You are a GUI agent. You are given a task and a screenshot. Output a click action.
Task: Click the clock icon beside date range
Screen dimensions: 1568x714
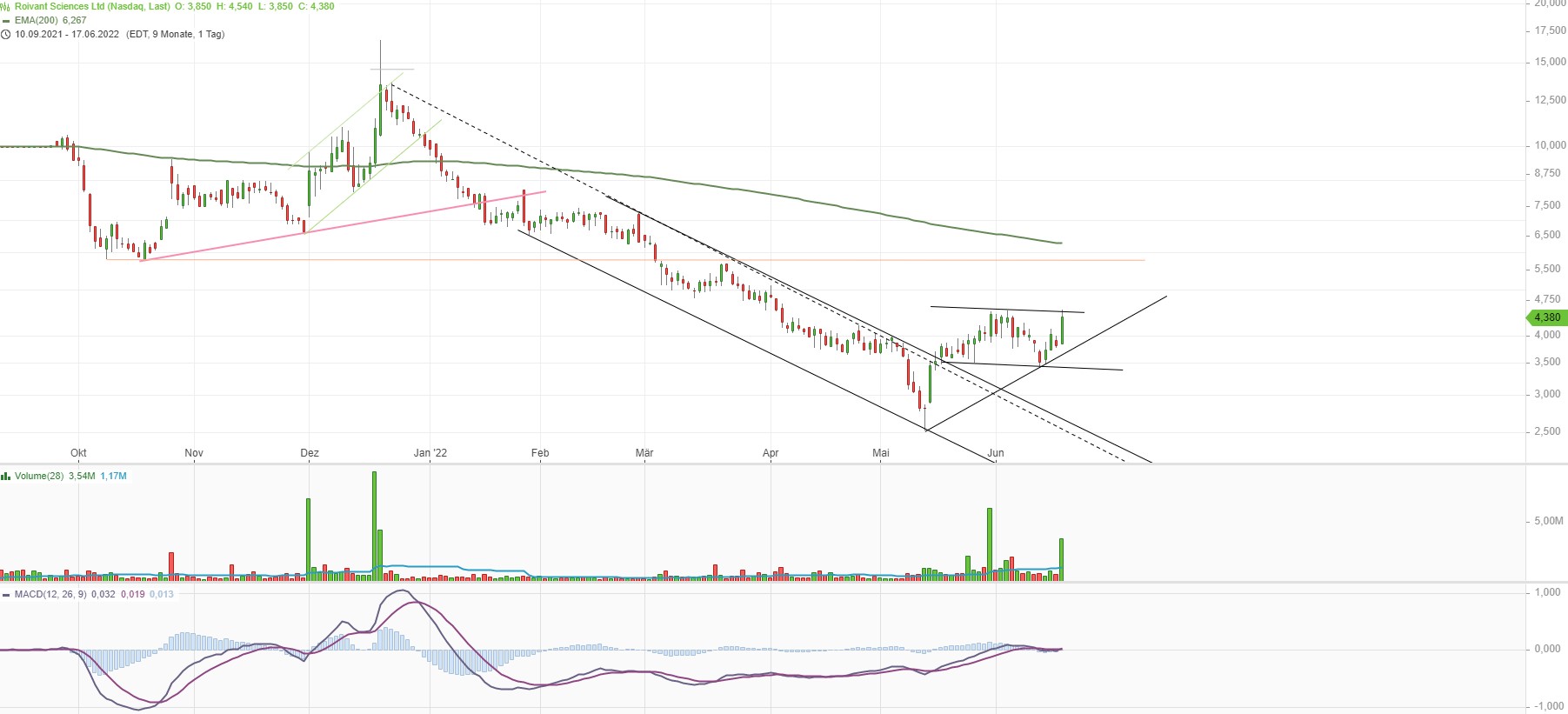tap(6, 35)
